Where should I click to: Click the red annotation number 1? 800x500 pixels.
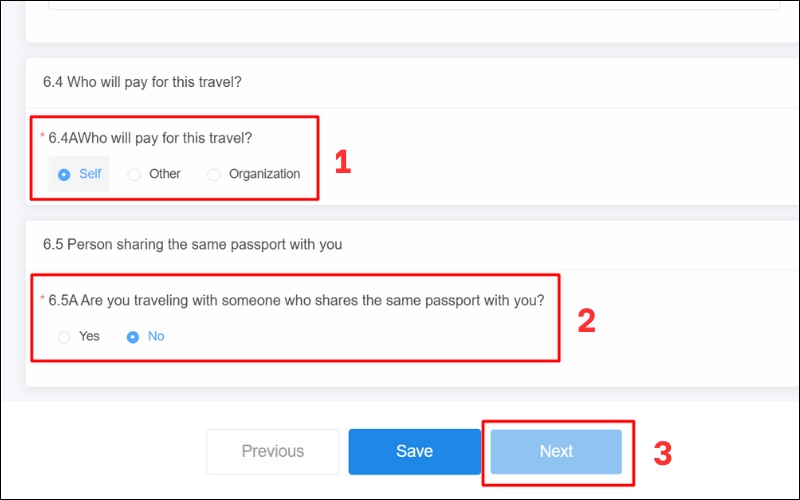click(342, 162)
